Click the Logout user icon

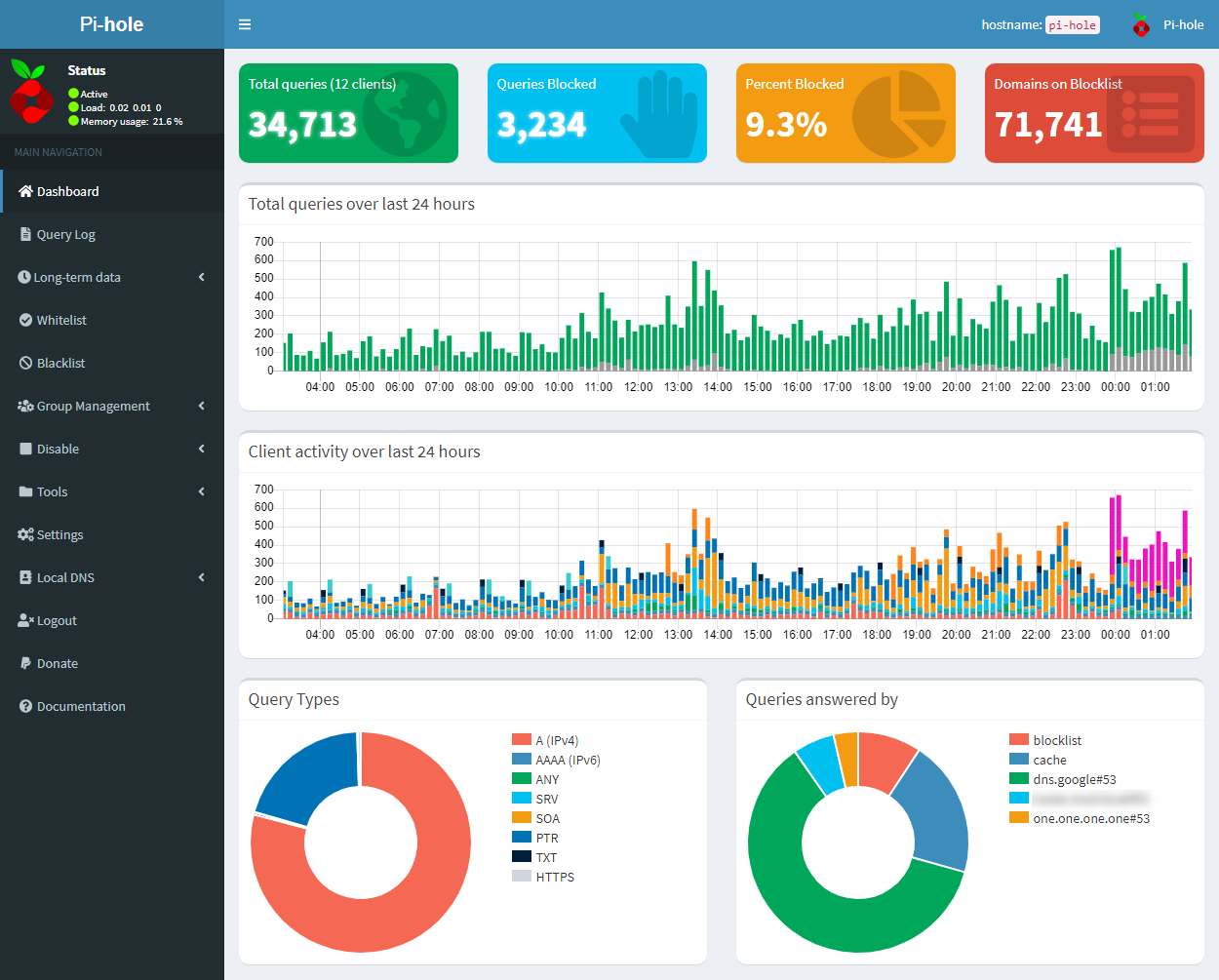(25, 620)
